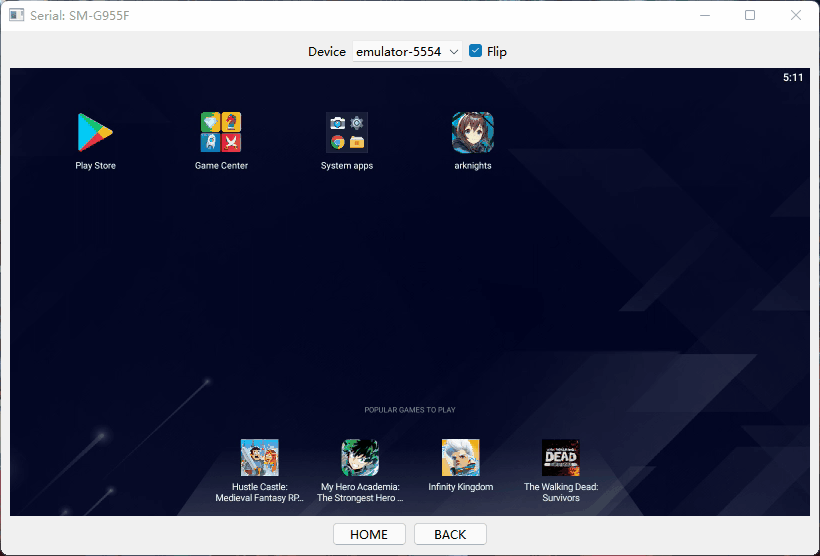Open the System apps folder
Image resolution: width=820 pixels, height=556 pixels.
347,132
